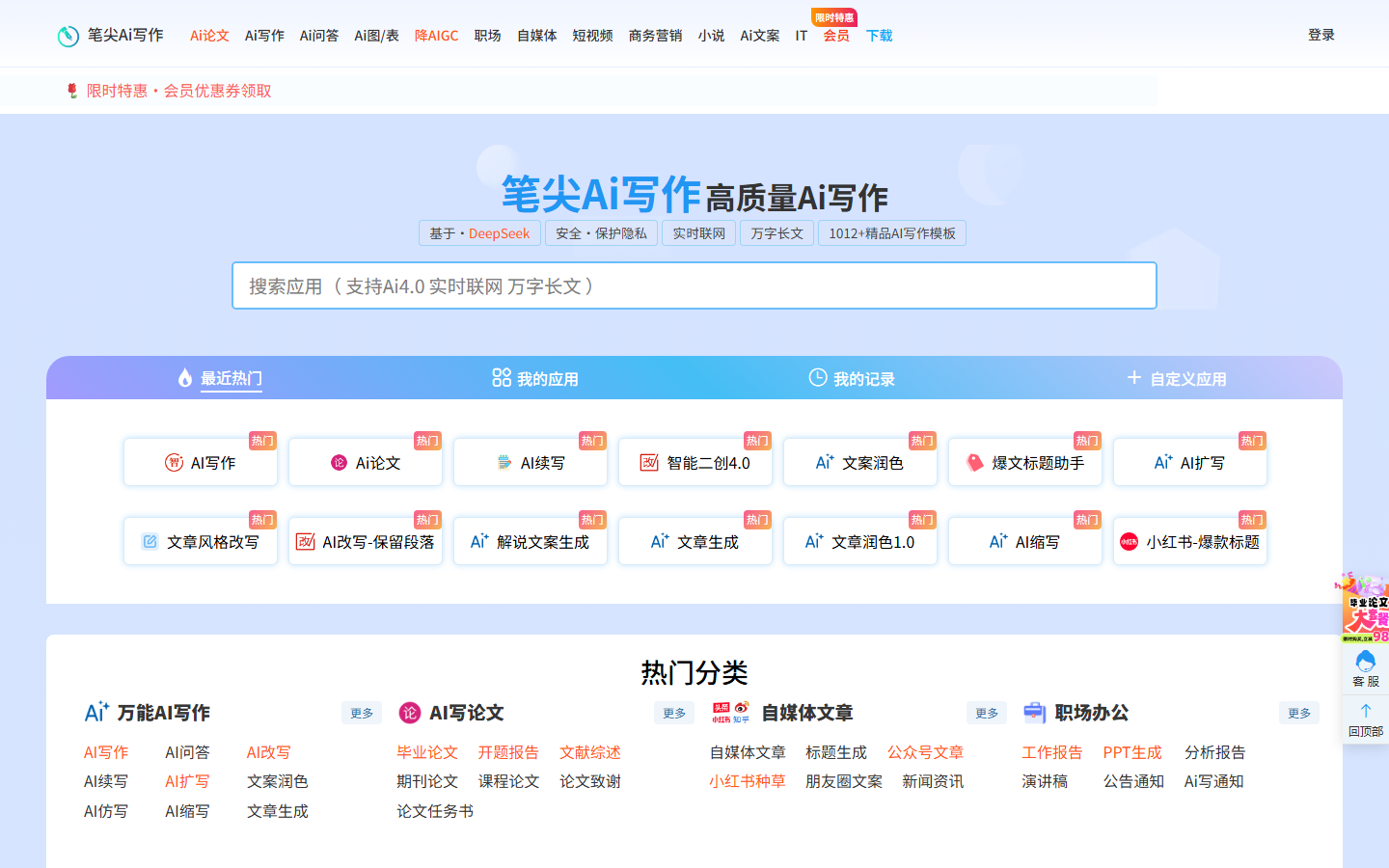Click the 毕业论文 promo floating banner

(x=1364, y=608)
